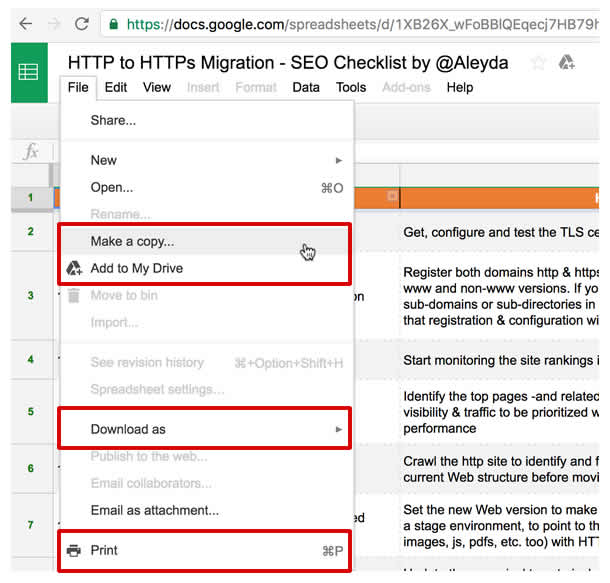Click the browser forward arrow
This screenshot has height=583, width=610.
[x=54, y=24]
